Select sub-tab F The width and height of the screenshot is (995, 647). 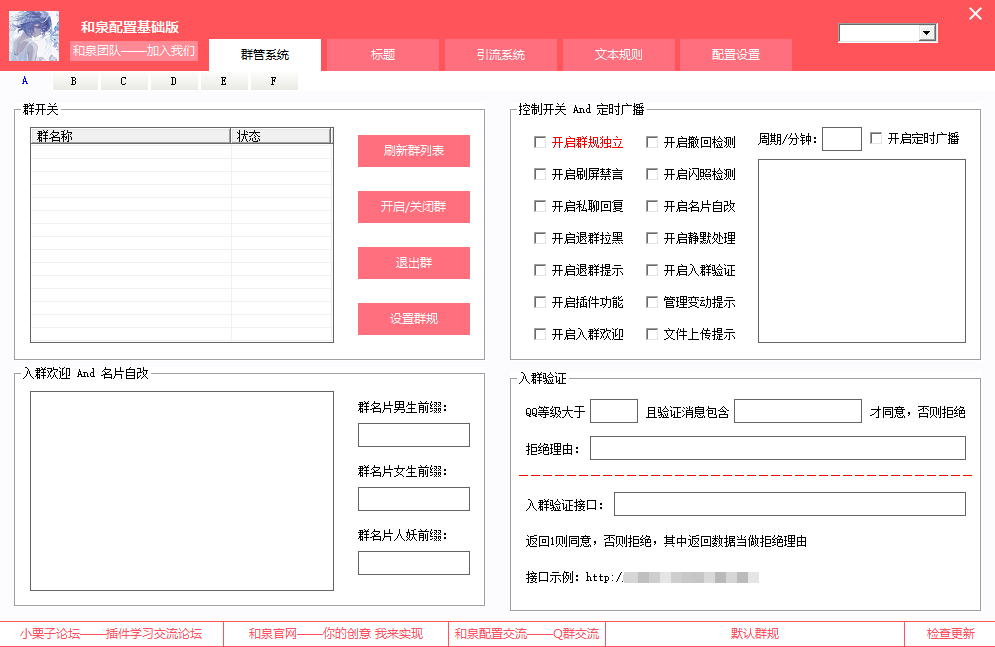click(274, 82)
